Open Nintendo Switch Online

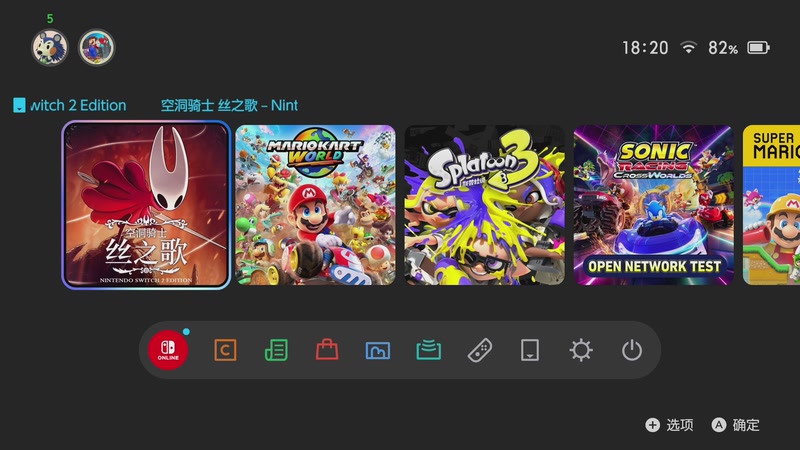pos(168,350)
